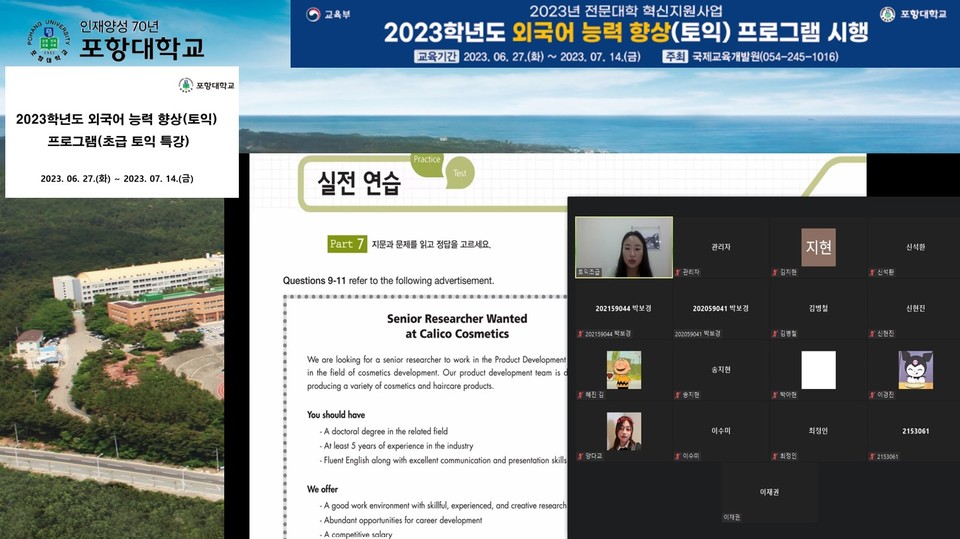Click the Test tab label
The height and width of the screenshot is (539, 960).
coord(459,172)
